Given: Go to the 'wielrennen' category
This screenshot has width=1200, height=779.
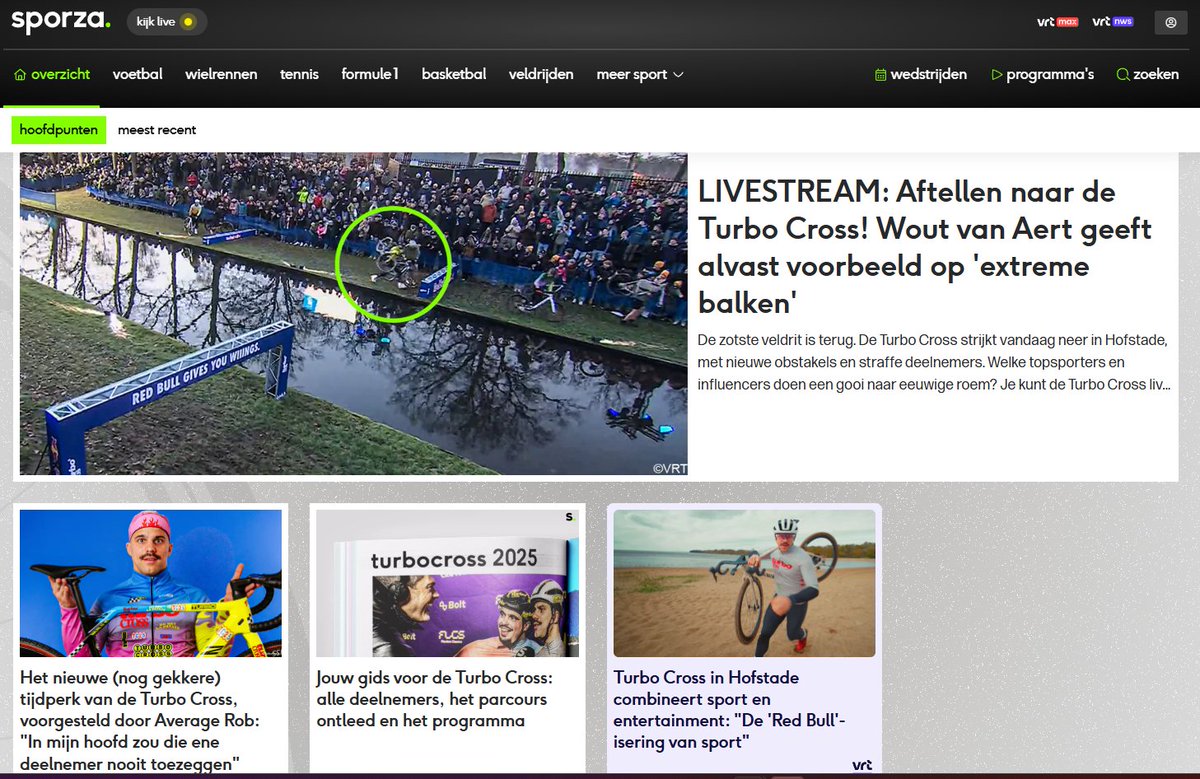Looking at the screenshot, I should (x=221, y=74).
